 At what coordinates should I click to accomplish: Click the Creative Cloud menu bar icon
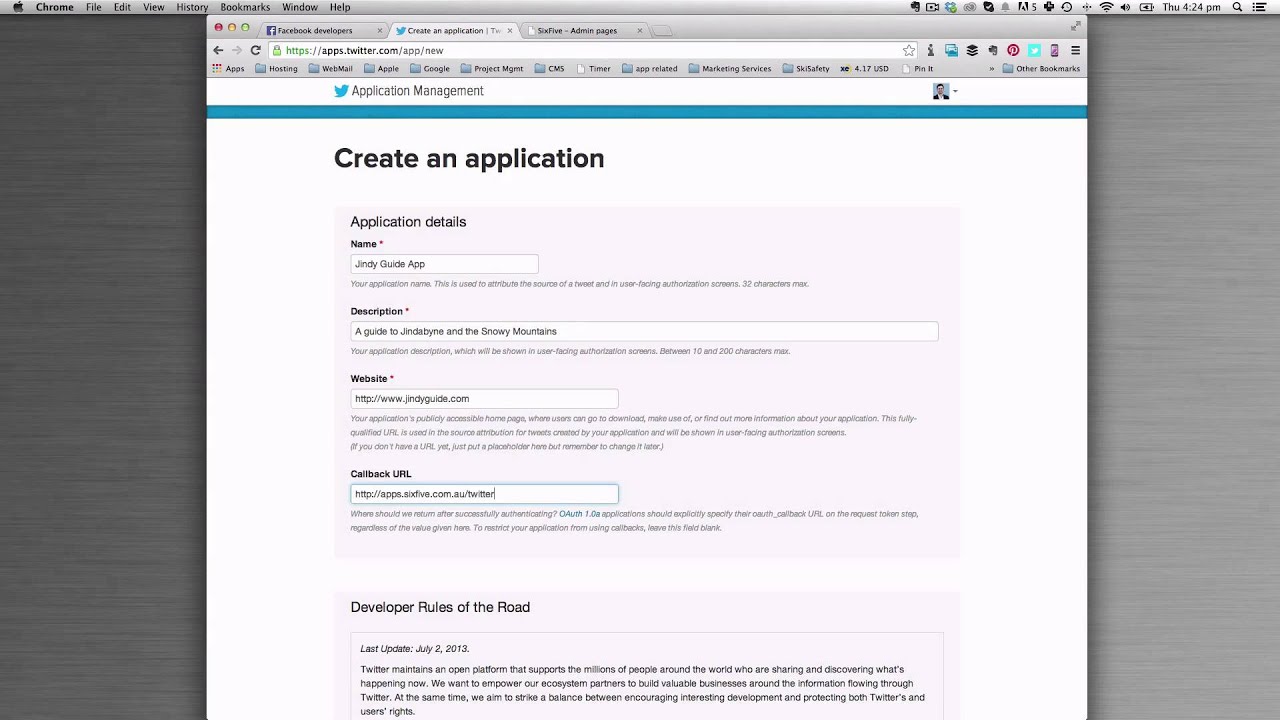coord(969,7)
